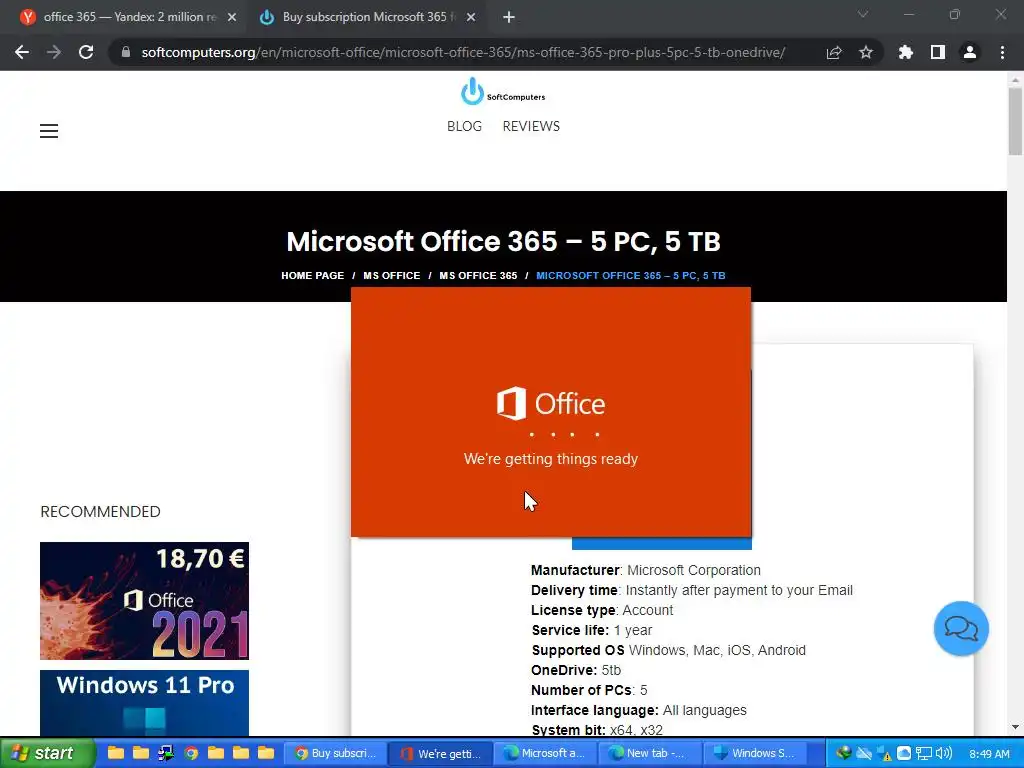Launch Chrome from the quick launch bar
This screenshot has height=768, width=1024.
[191, 753]
